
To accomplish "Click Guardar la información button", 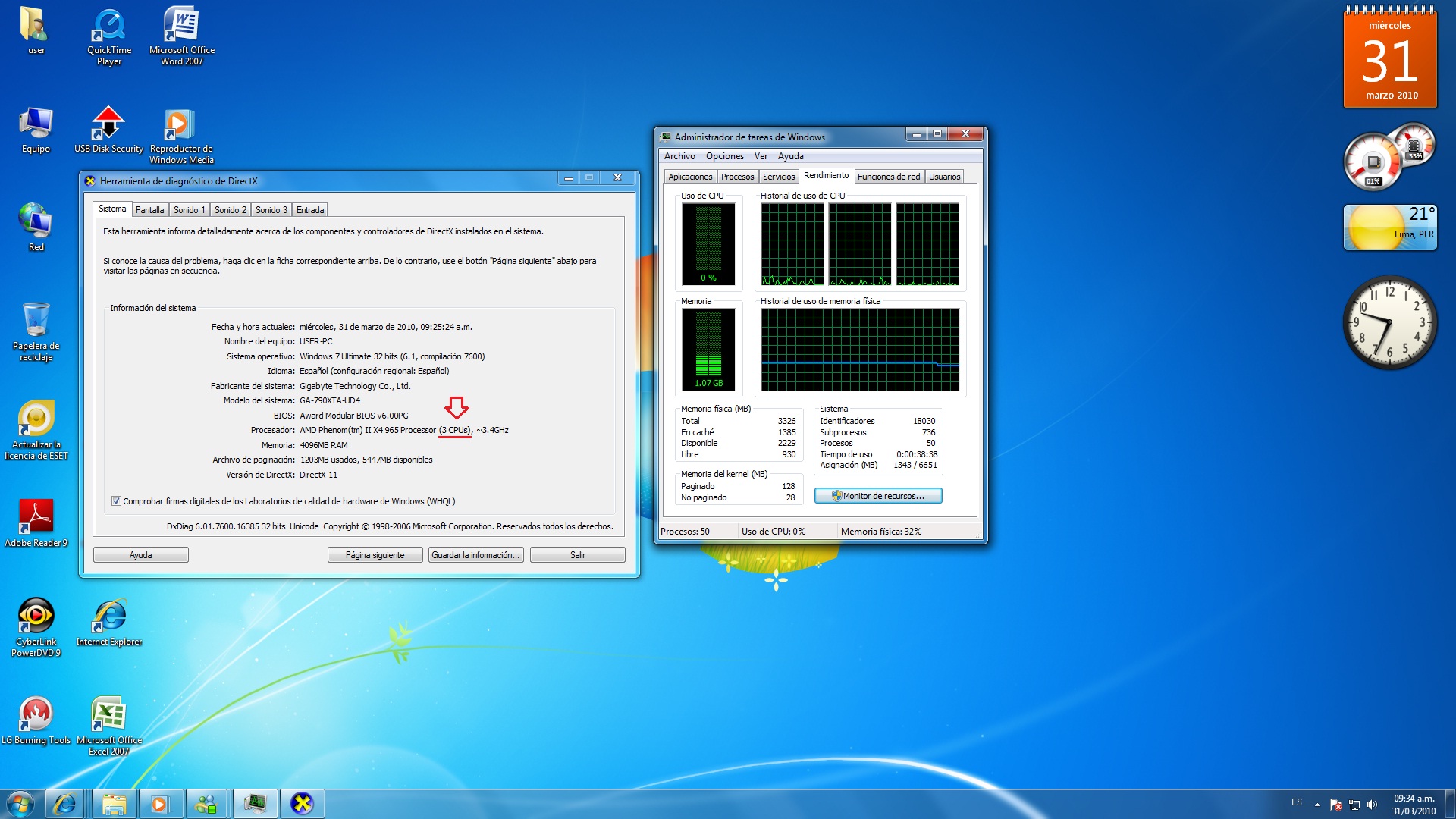I will coord(475,555).
